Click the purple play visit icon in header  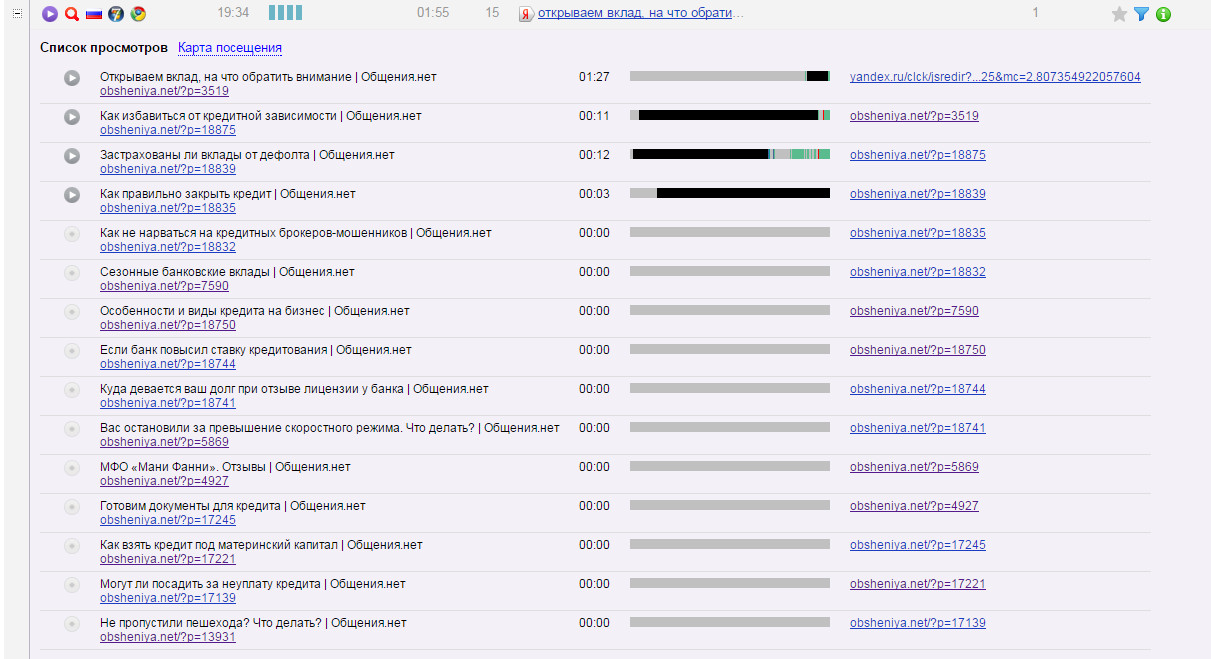tap(50, 14)
